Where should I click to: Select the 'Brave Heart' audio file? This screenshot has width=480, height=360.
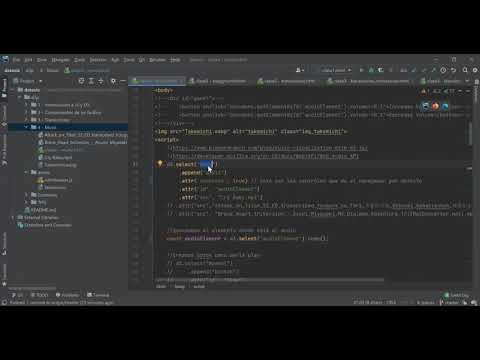83,142
